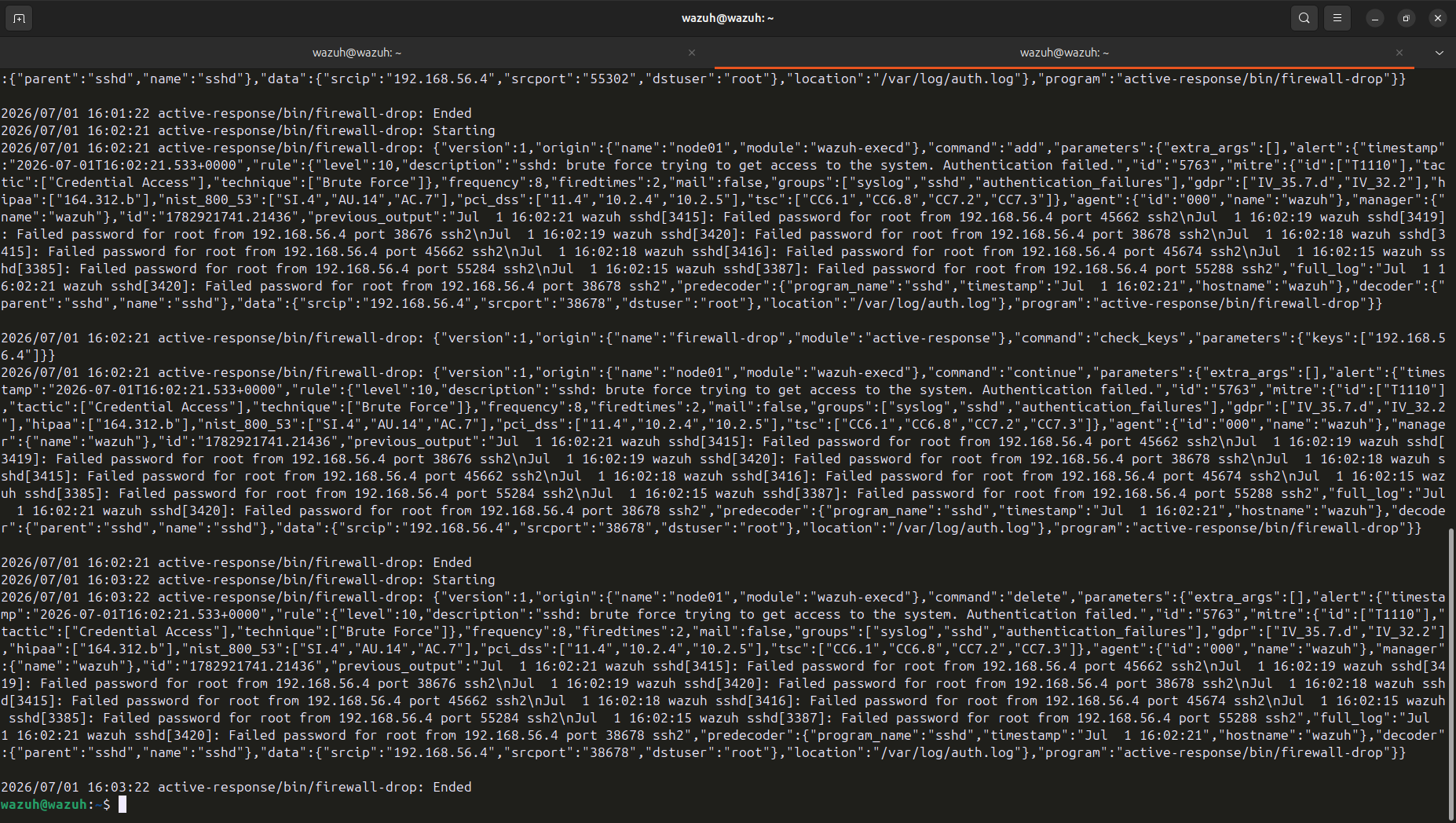Expand the tab list dropdown chevron

(x=1439, y=53)
